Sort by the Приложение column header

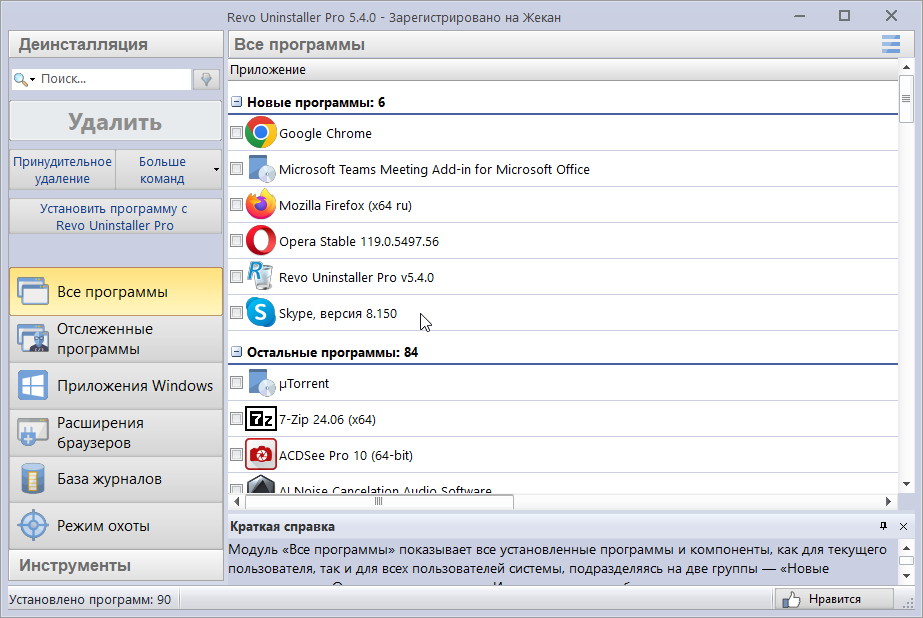tap(563, 69)
